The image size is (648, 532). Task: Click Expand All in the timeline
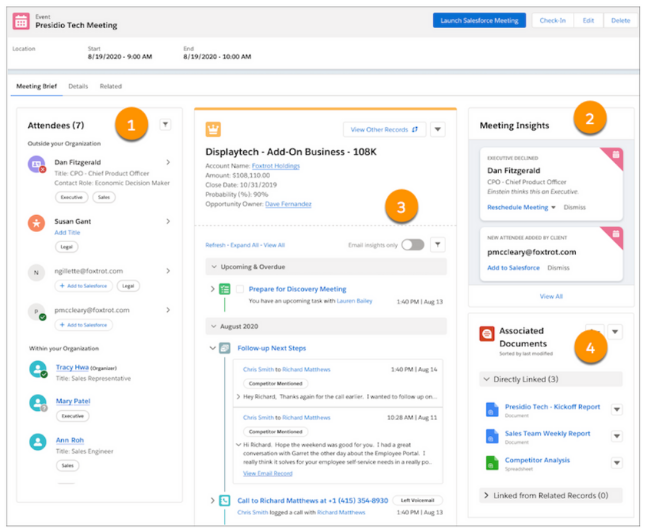(245, 245)
